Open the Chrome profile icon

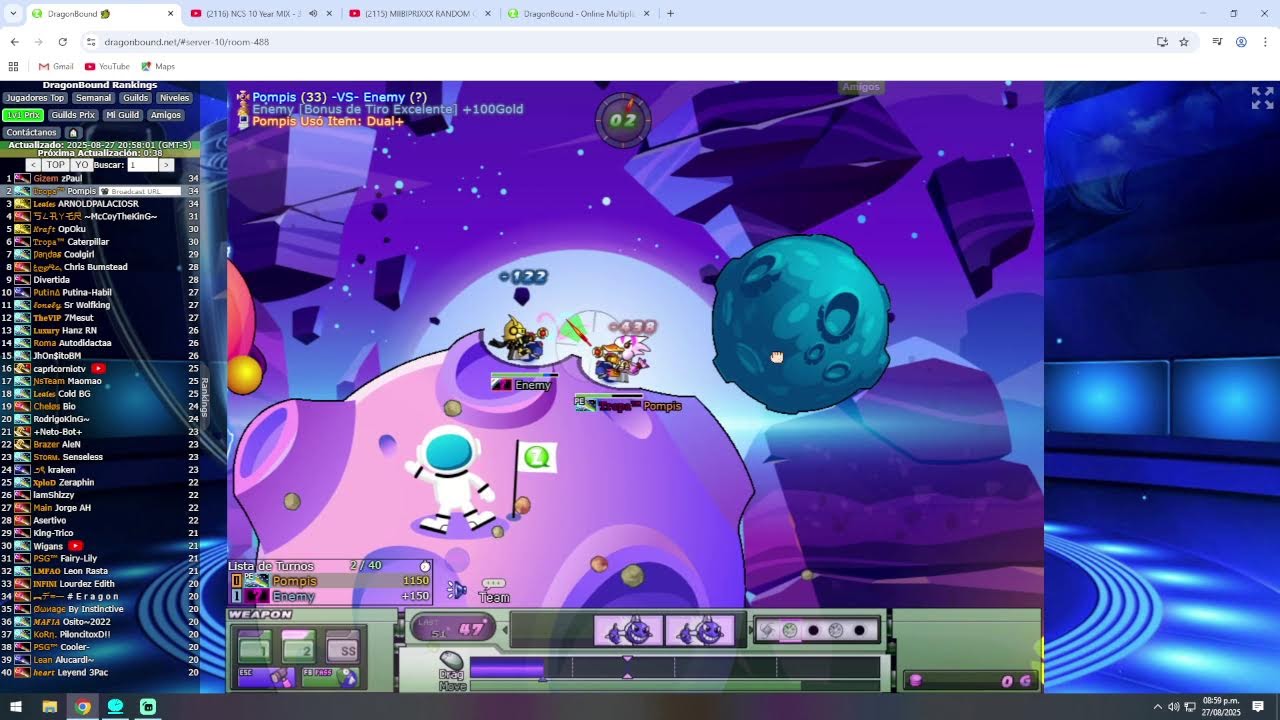click(x=1241, y=42)
